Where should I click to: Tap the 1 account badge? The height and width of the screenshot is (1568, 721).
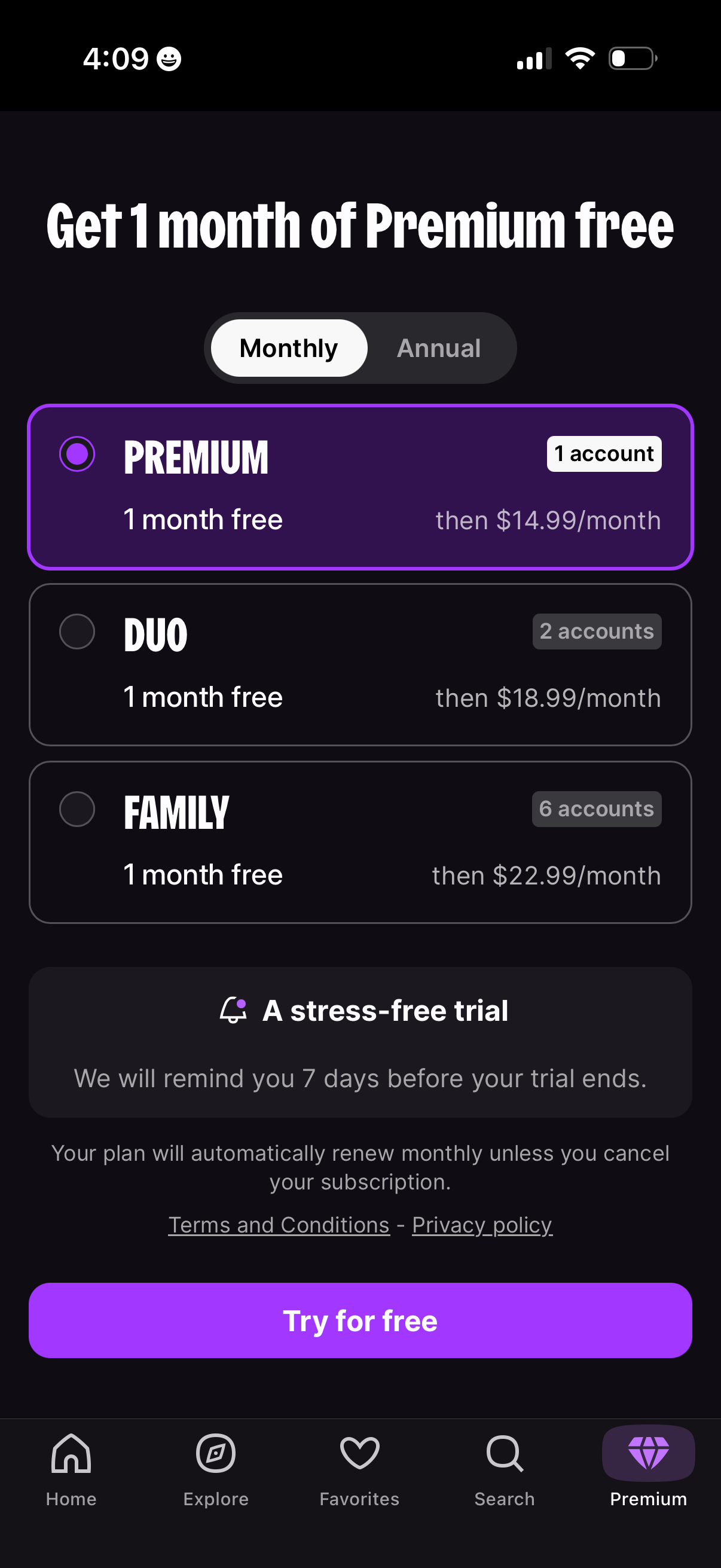[x=604, y=454]
